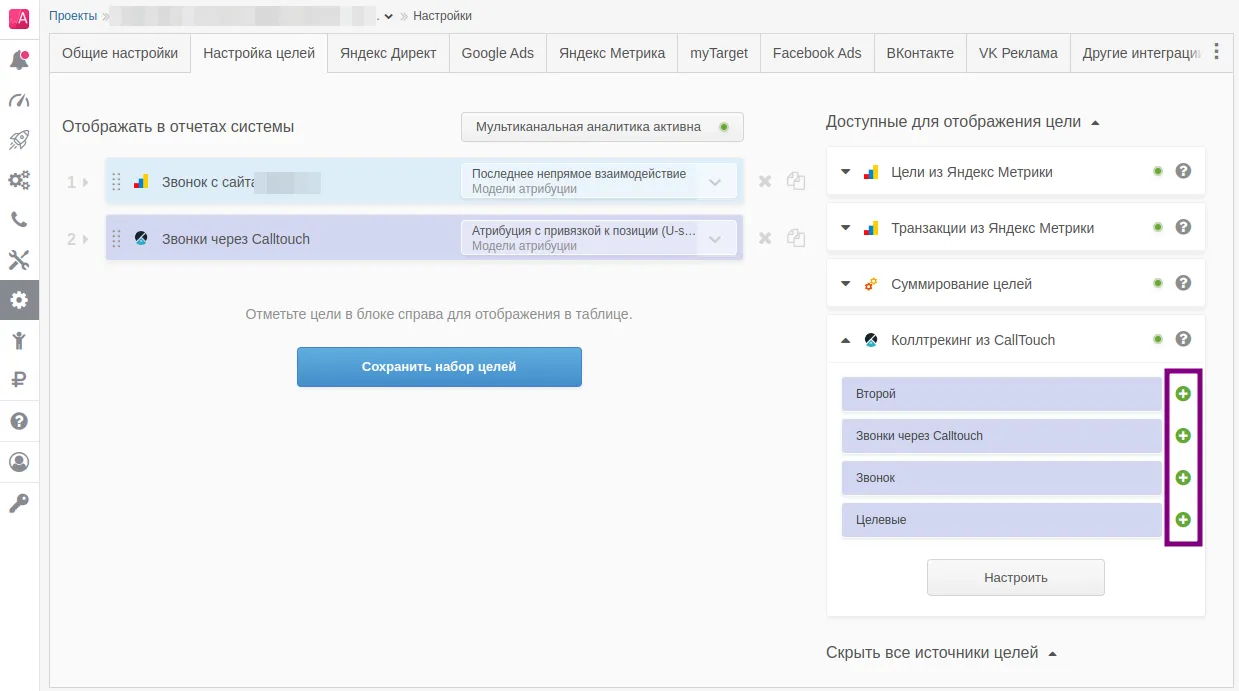Image resolution: width=1239 pixels, height=691 pixels.
Task: Open help for 'Цели из Яндекс Метрики'
Action: point(1183,172)
